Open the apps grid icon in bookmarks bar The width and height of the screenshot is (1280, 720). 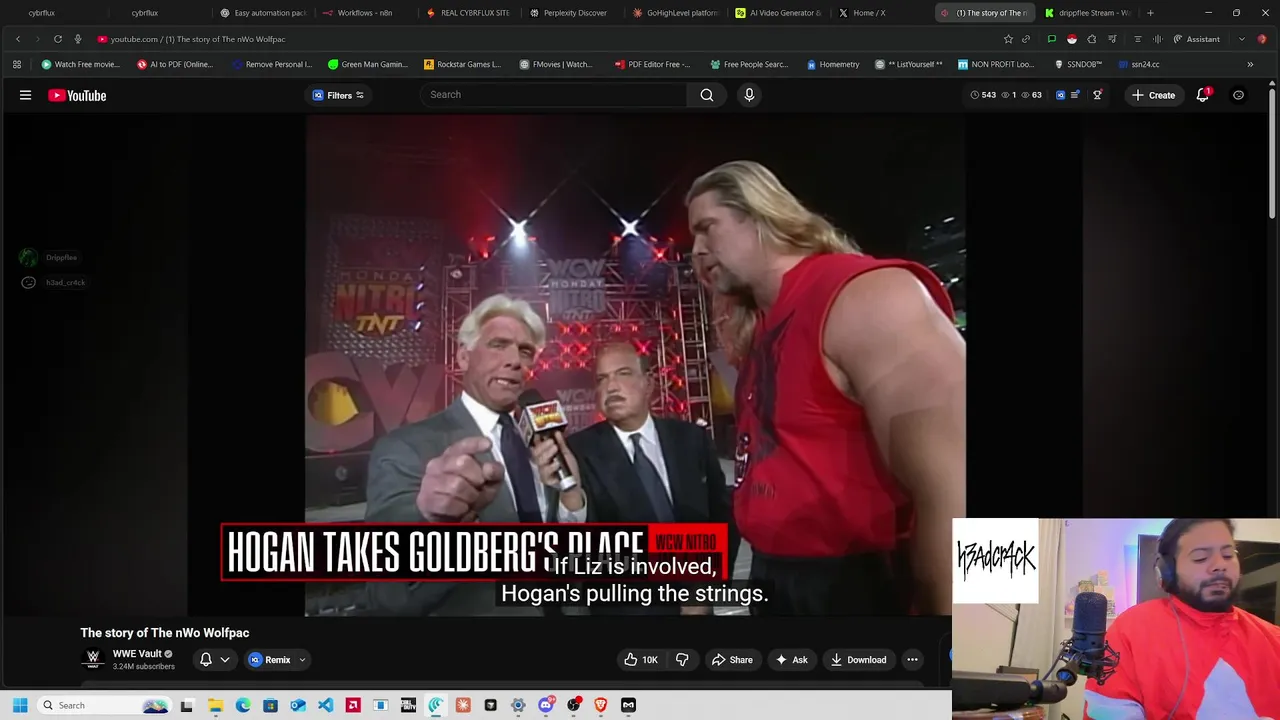(x=17, y=64)
